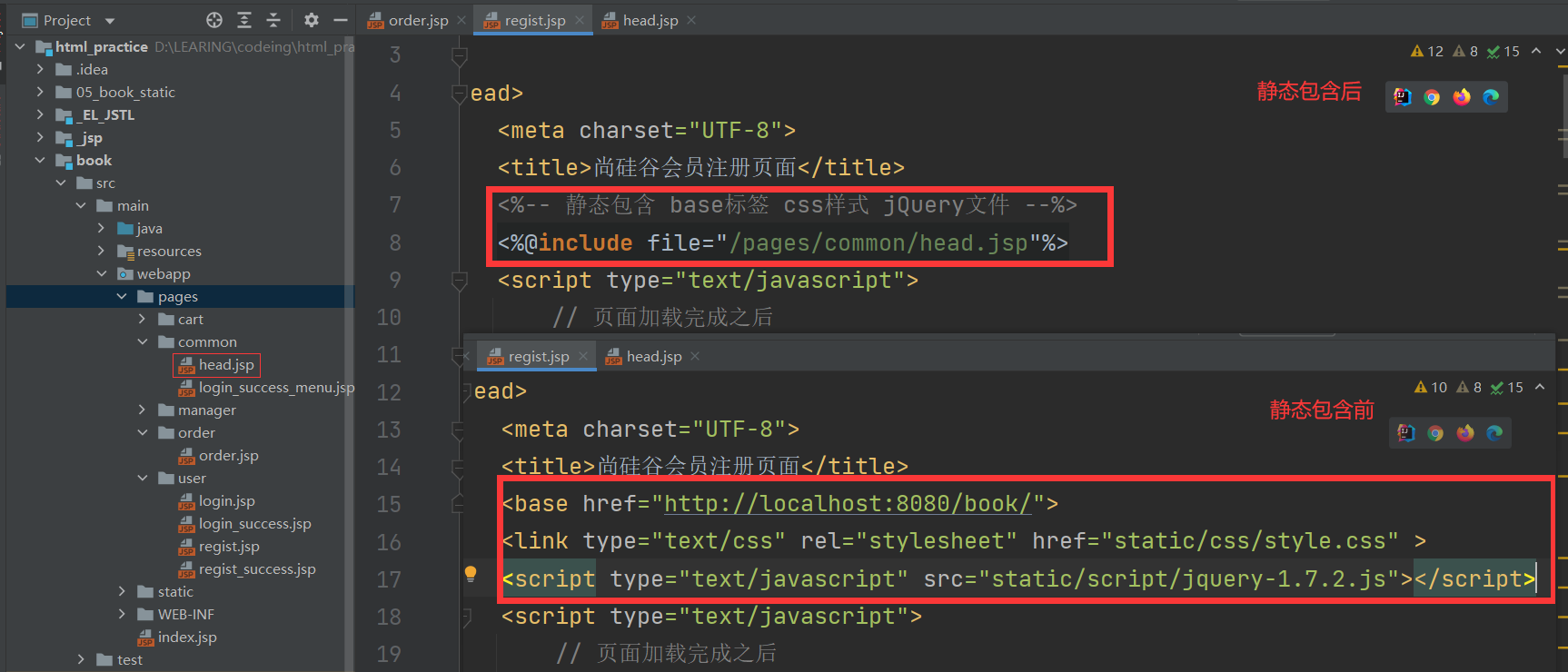Expand the .idea folder
This screenshot has width=1568, height=672.
click(x=40, y=69)
